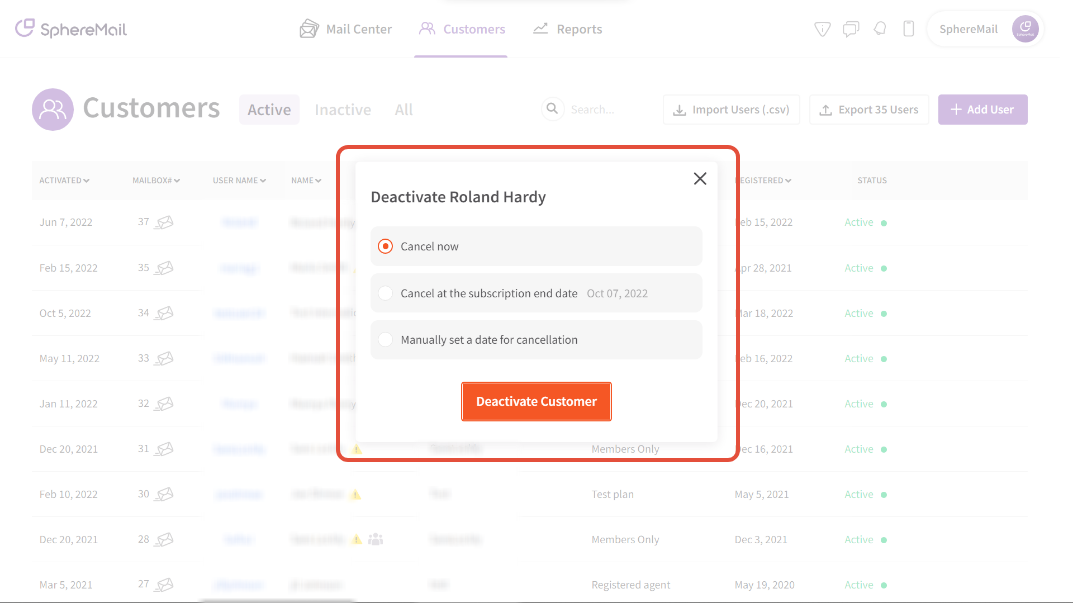The image size is (1073, 603).
Task: Open the Mail Center tab
Action: click(x=346, y=29)
